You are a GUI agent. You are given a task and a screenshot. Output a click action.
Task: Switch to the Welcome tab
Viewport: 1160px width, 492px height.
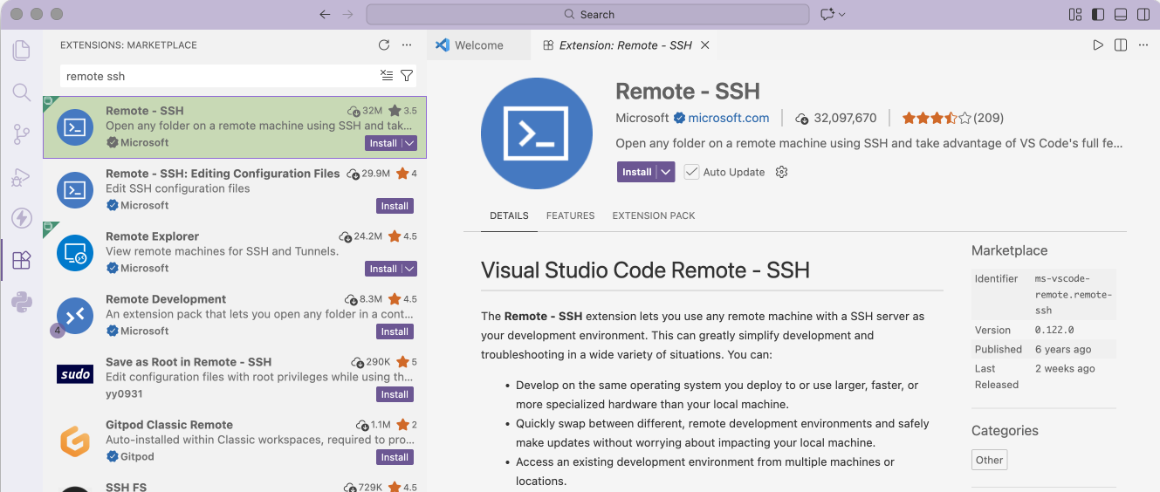pyautogui.click(x=479, y=45)
